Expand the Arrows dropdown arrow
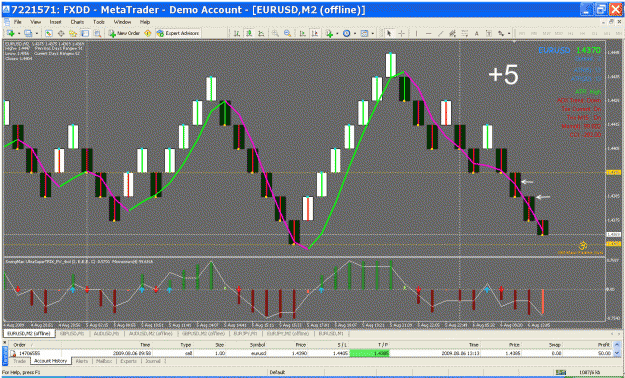625x378 pixels. [x=509, y=33]
